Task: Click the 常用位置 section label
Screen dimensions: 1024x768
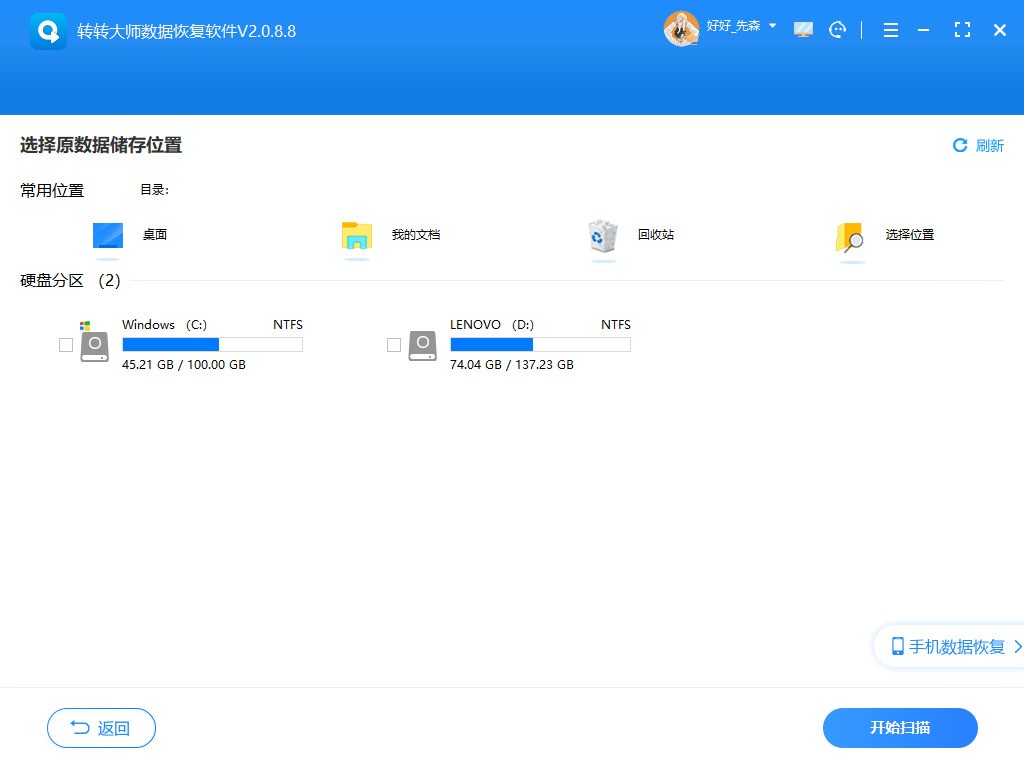Action: click(x=51, y=190)
